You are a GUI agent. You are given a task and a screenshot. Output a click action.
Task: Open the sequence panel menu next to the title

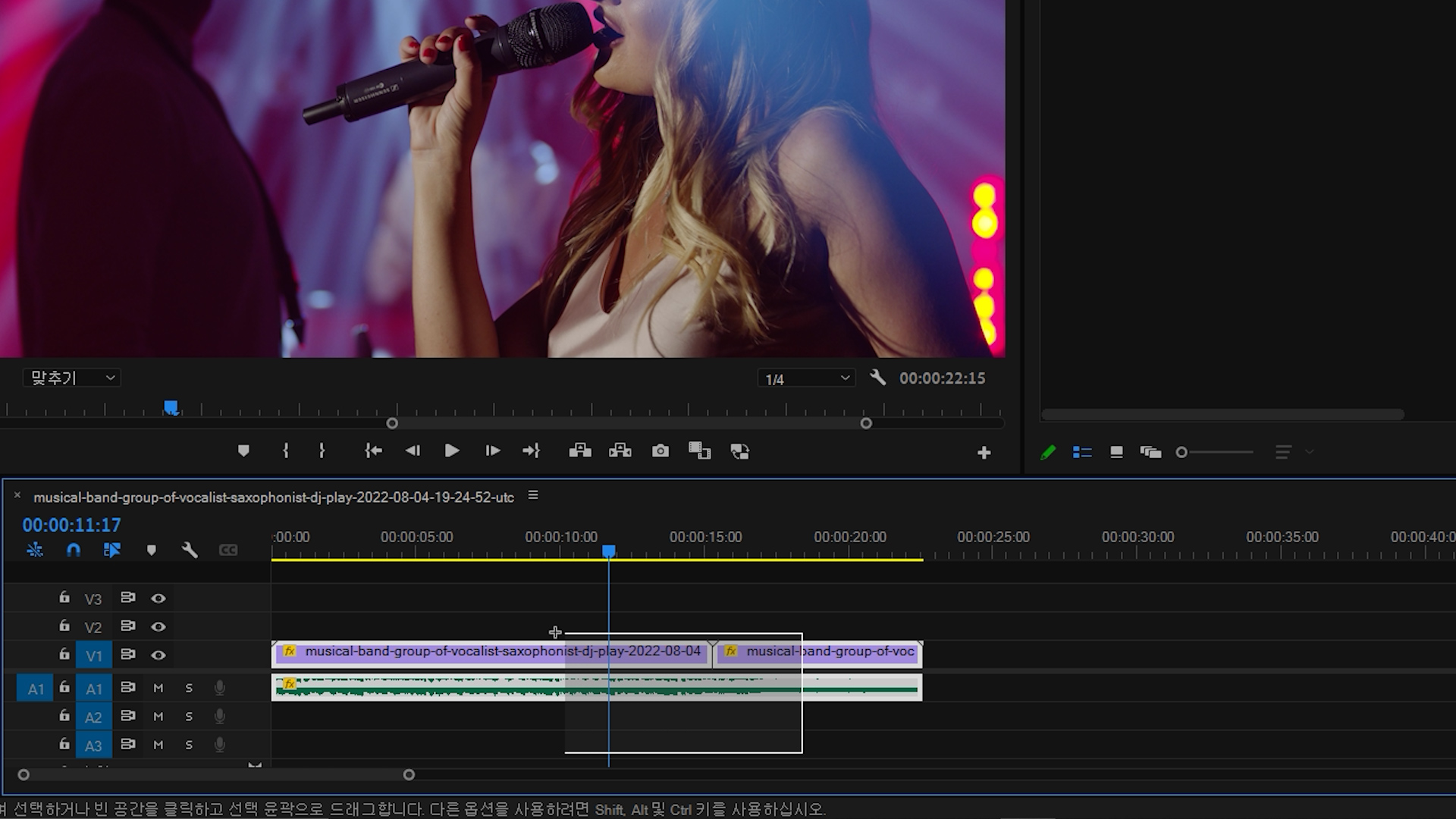[533, 496]
